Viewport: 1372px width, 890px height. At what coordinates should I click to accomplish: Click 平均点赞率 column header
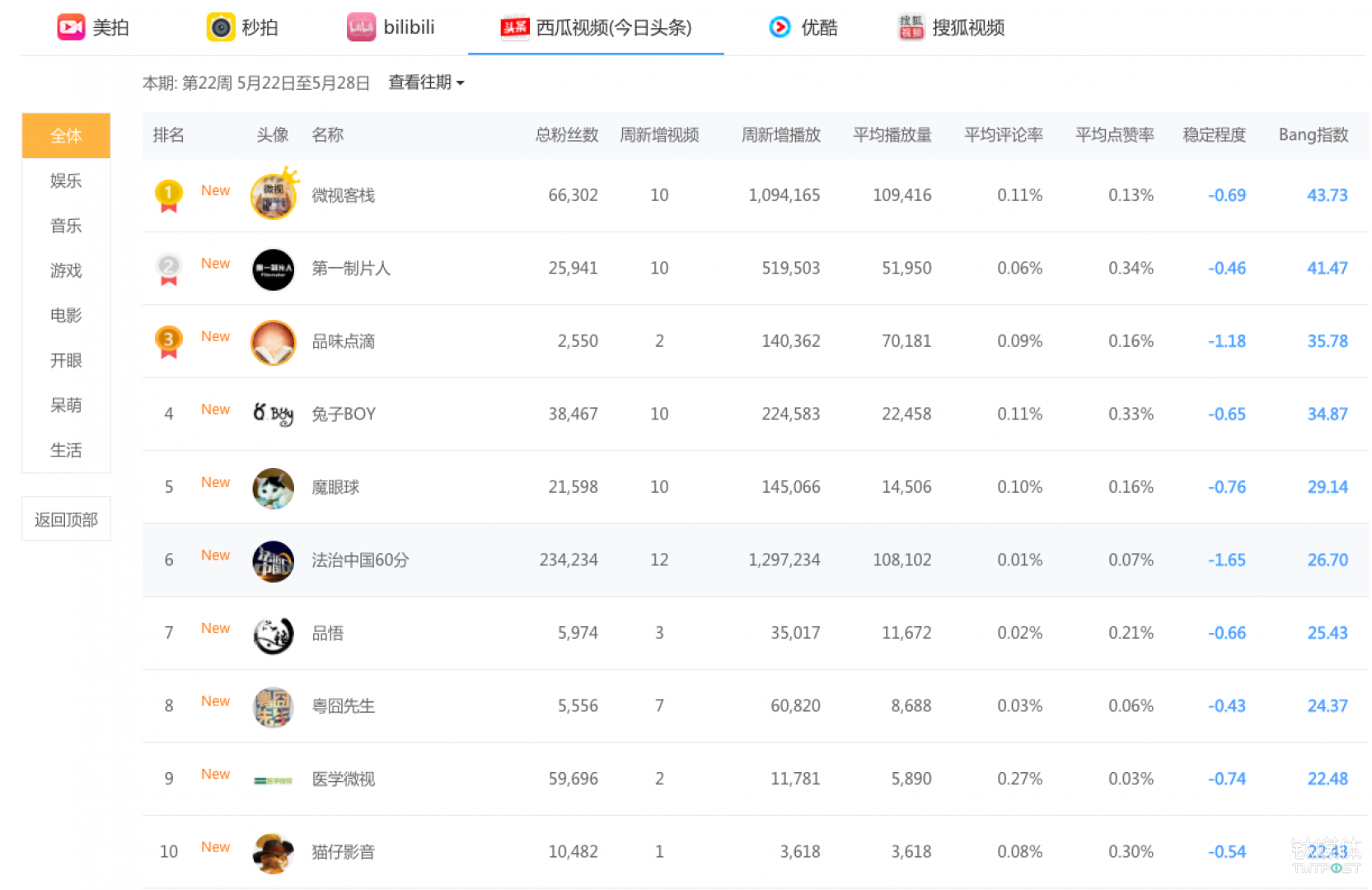[x=1115, y=135]
